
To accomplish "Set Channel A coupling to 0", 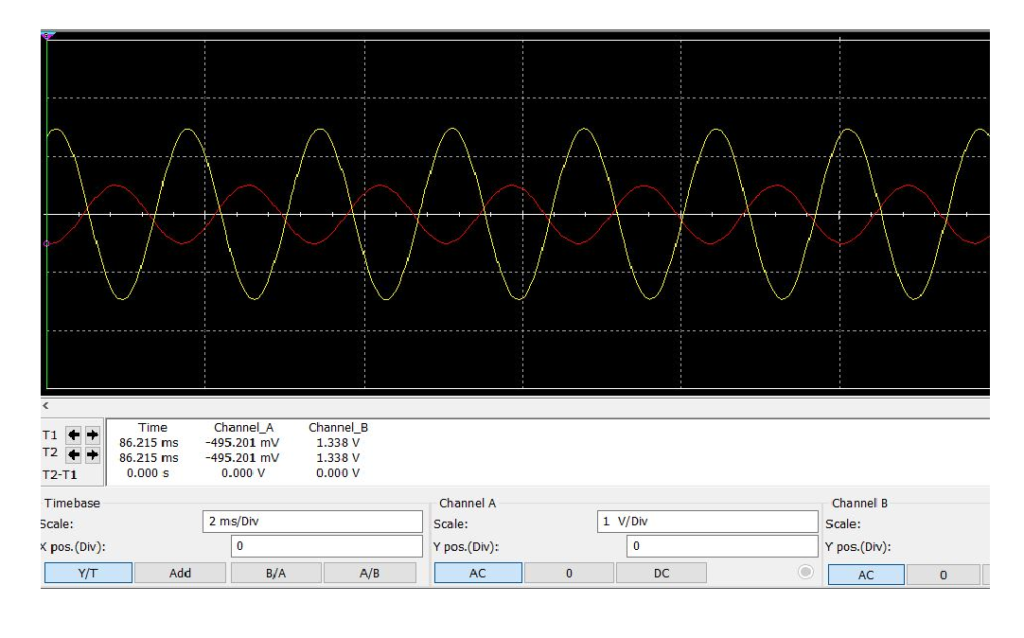I will click(x=569, y=573).
